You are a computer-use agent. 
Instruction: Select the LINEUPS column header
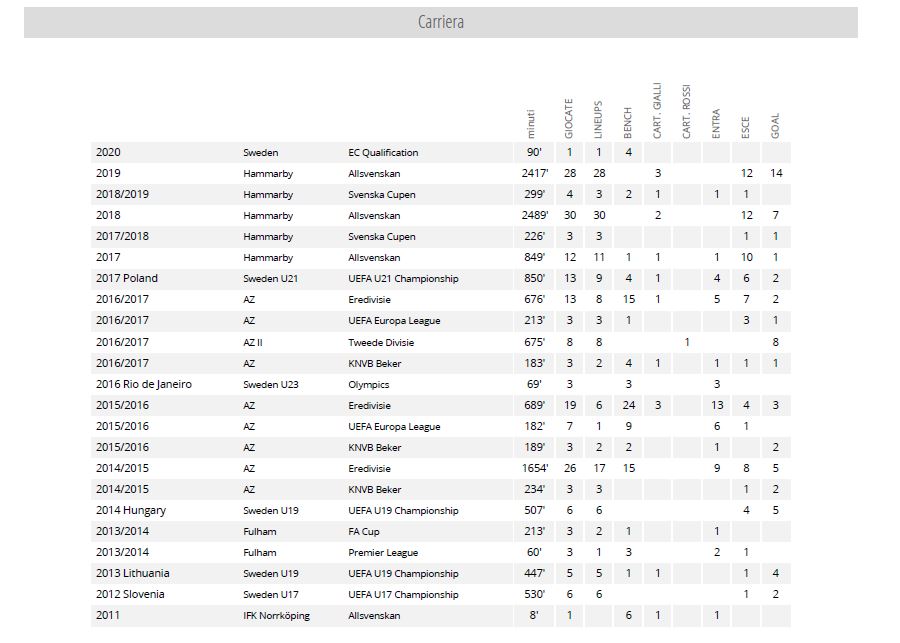click(x=598, y=120)
